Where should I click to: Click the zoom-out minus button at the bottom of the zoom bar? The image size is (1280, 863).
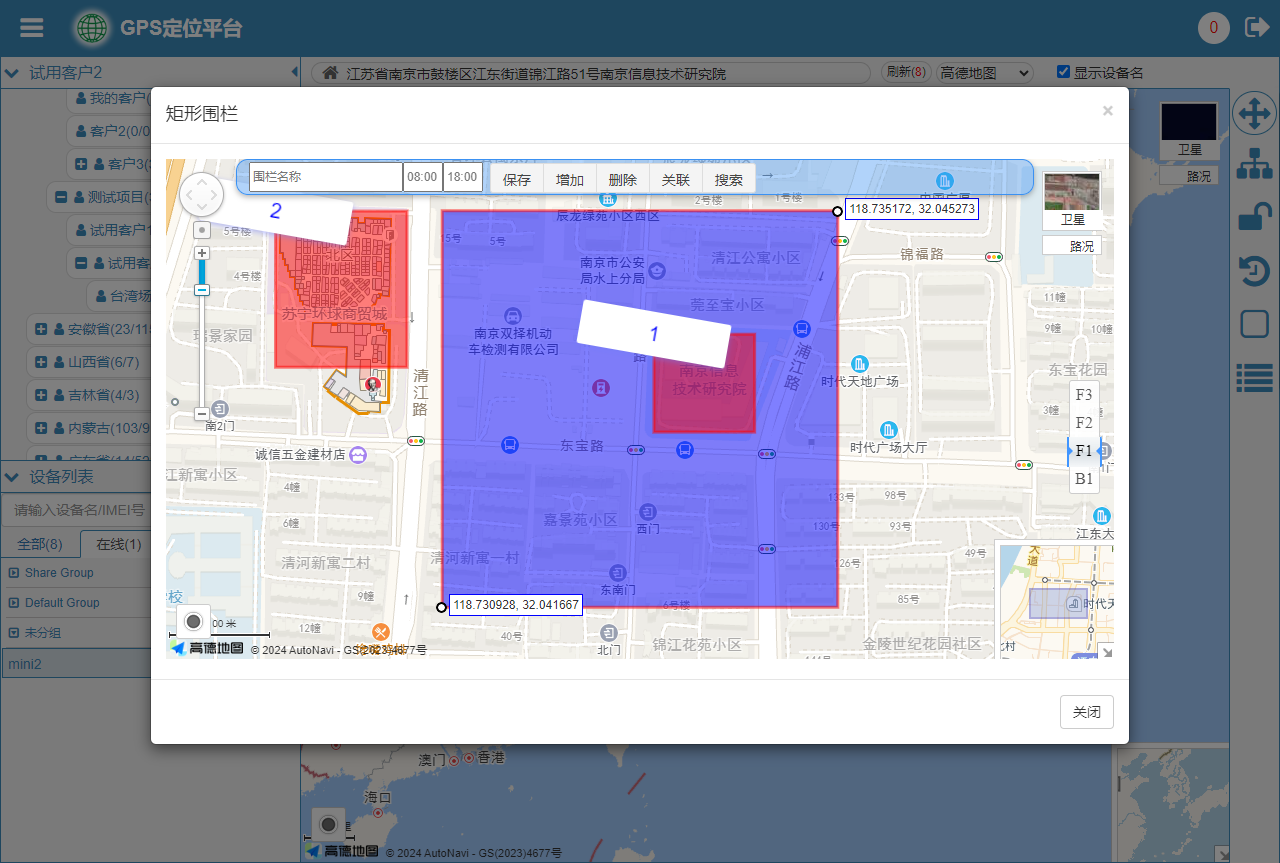(201, 413)
